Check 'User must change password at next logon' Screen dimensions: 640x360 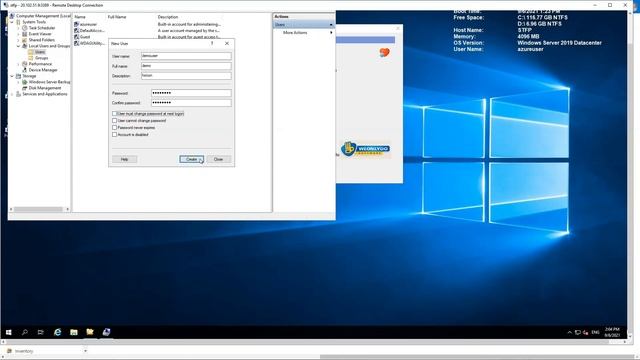115,113
